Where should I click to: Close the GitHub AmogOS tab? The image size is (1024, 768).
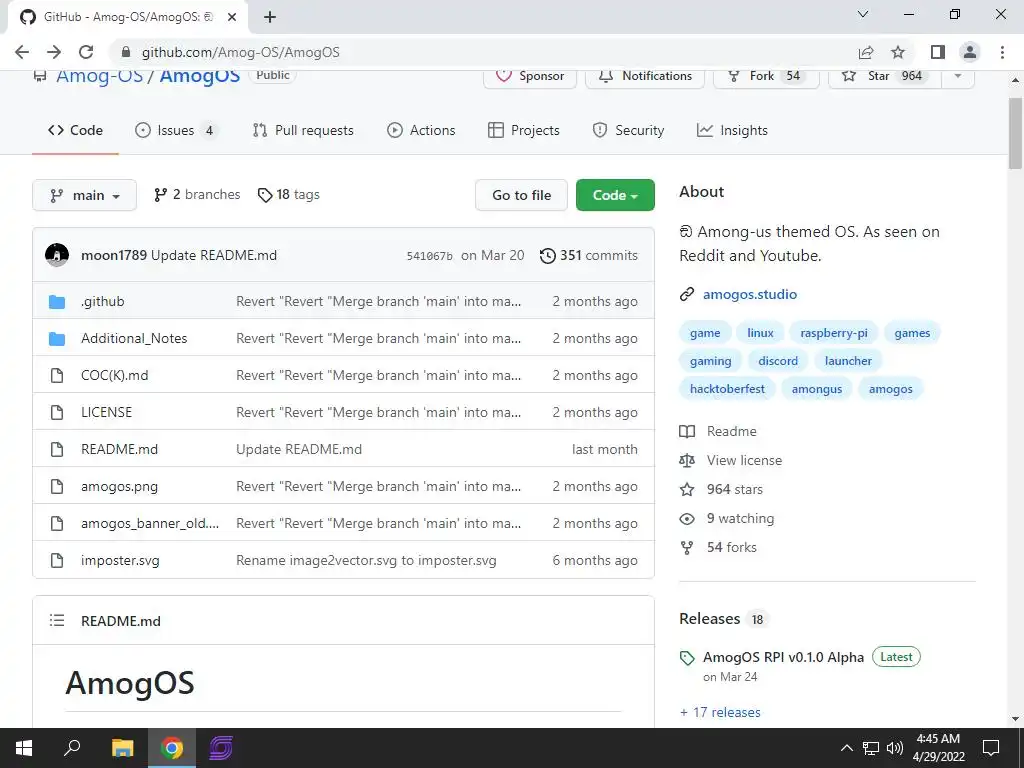[232, 17]
